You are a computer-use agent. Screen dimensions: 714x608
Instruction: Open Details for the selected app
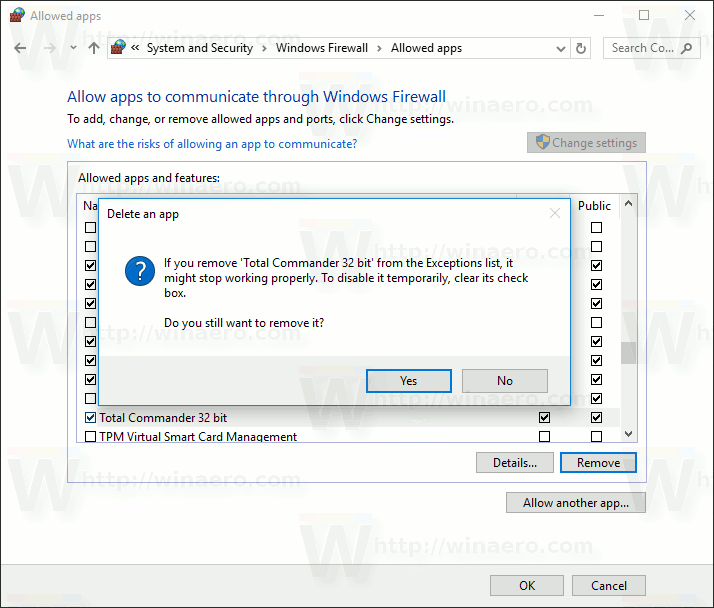click(x=515, y=463)
